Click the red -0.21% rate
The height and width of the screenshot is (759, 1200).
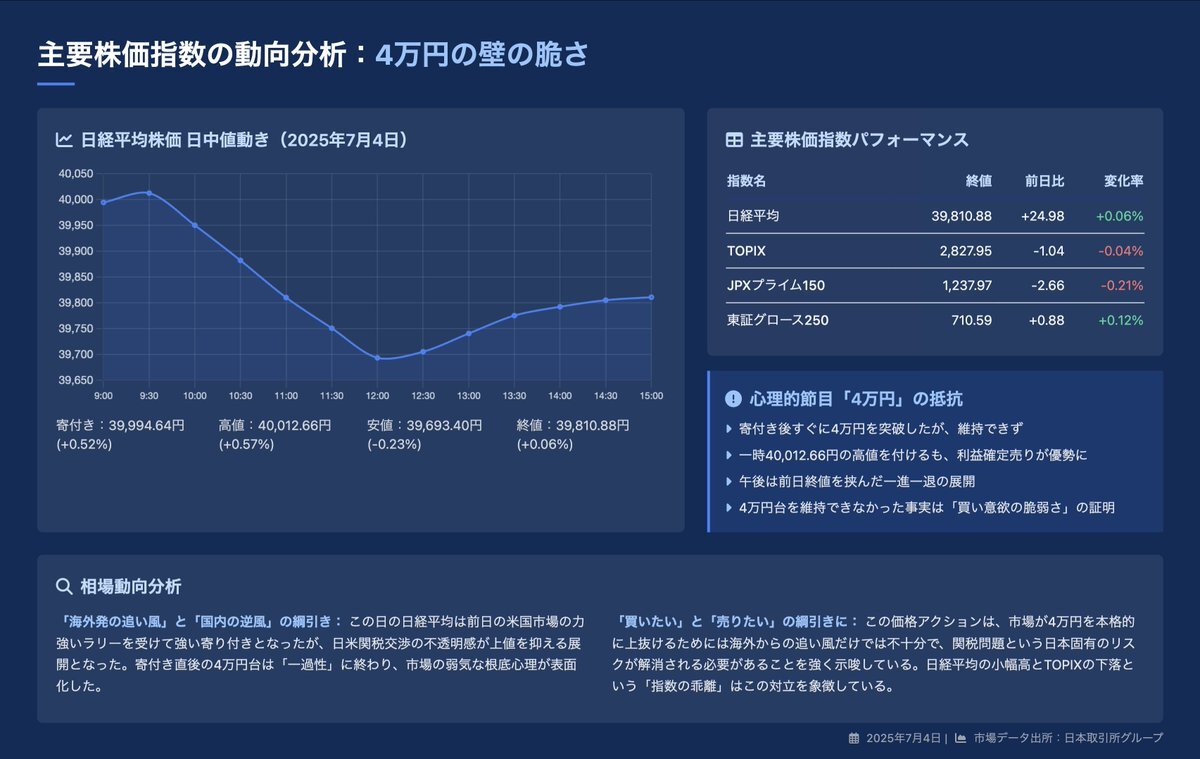[1122, 286]
